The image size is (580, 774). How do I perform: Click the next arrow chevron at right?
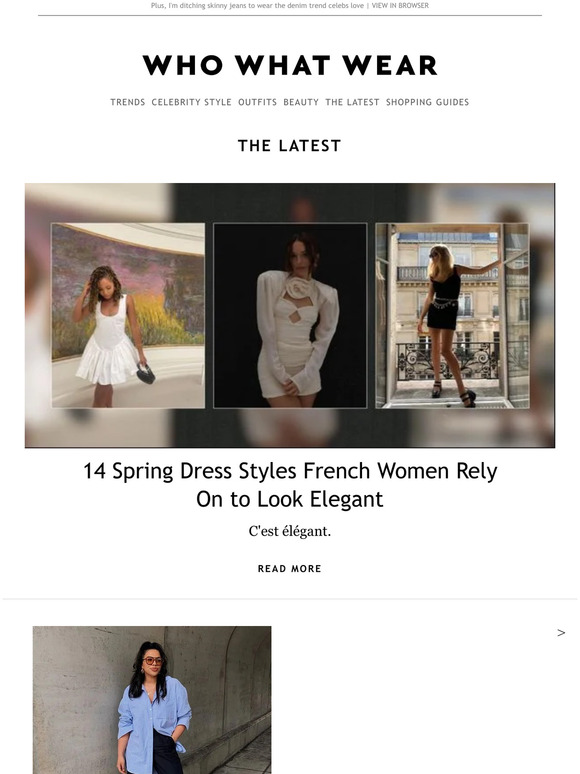(561, 633)
